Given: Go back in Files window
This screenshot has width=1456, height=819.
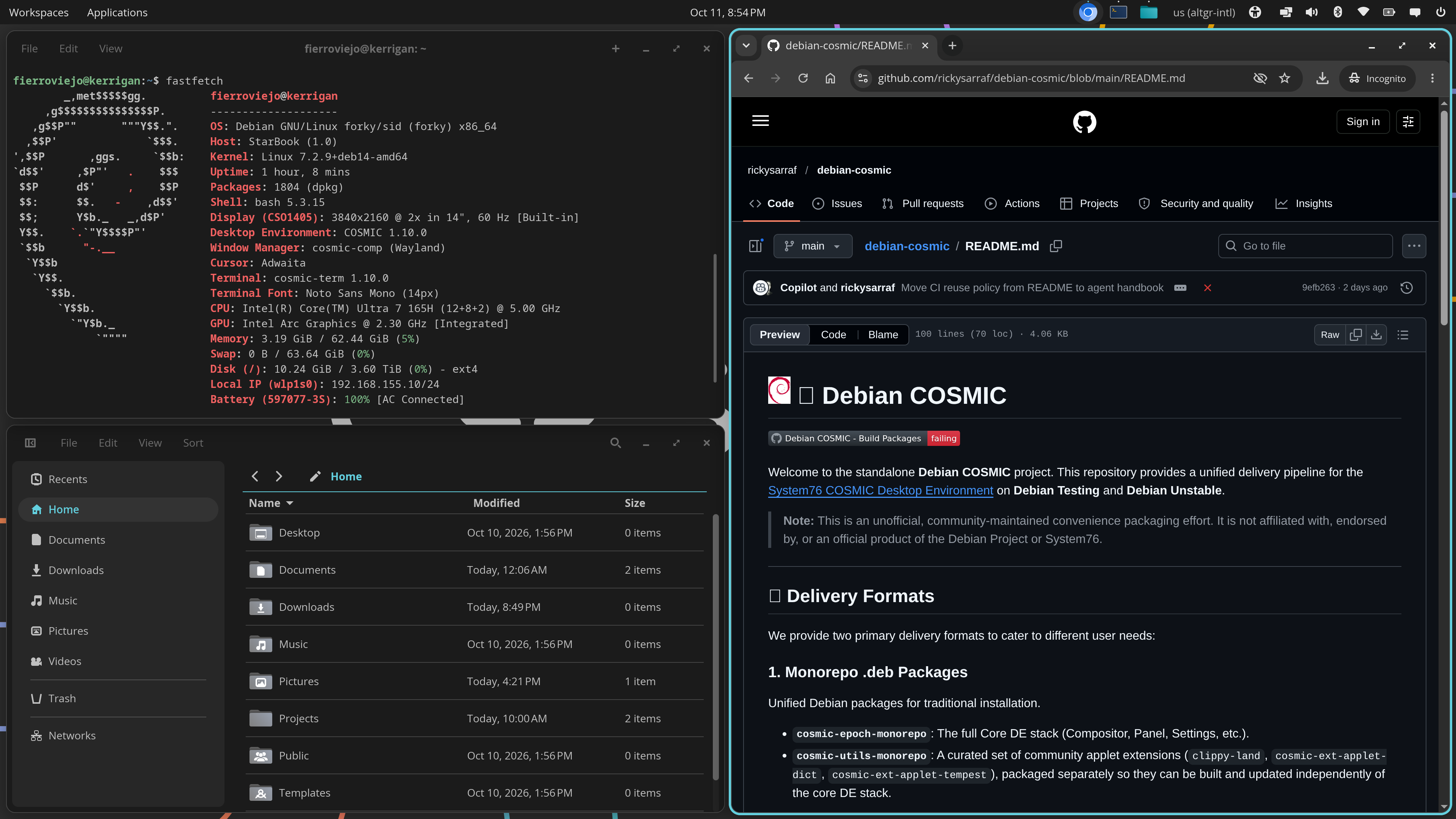Looking at the screenshot, I should 255,477.
